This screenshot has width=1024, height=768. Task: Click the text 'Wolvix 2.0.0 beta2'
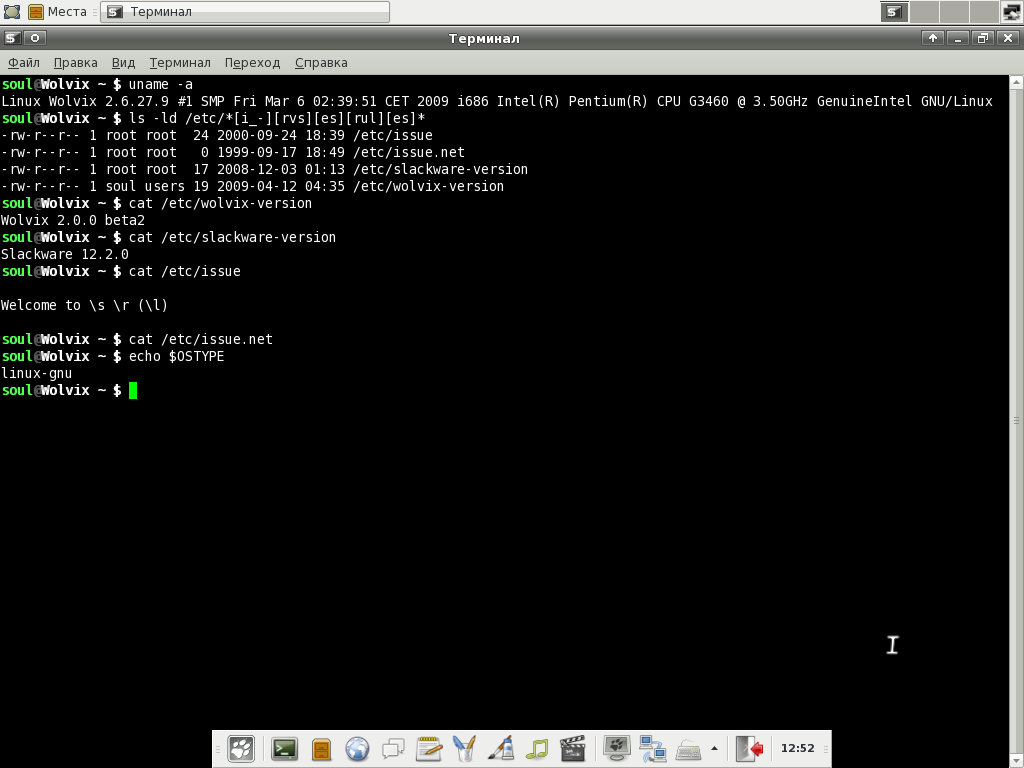click(72, 220)
